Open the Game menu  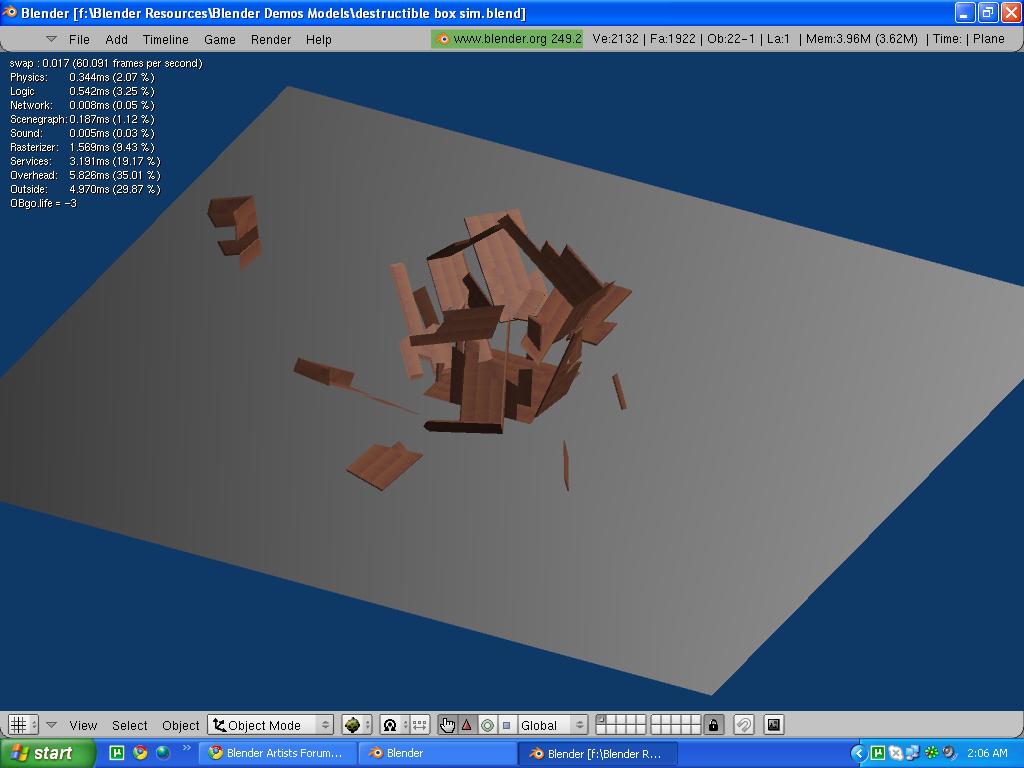[219, 39]
